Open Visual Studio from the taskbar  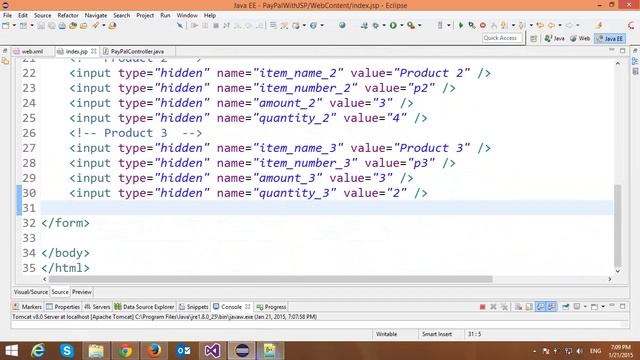(x=212, y=351)
